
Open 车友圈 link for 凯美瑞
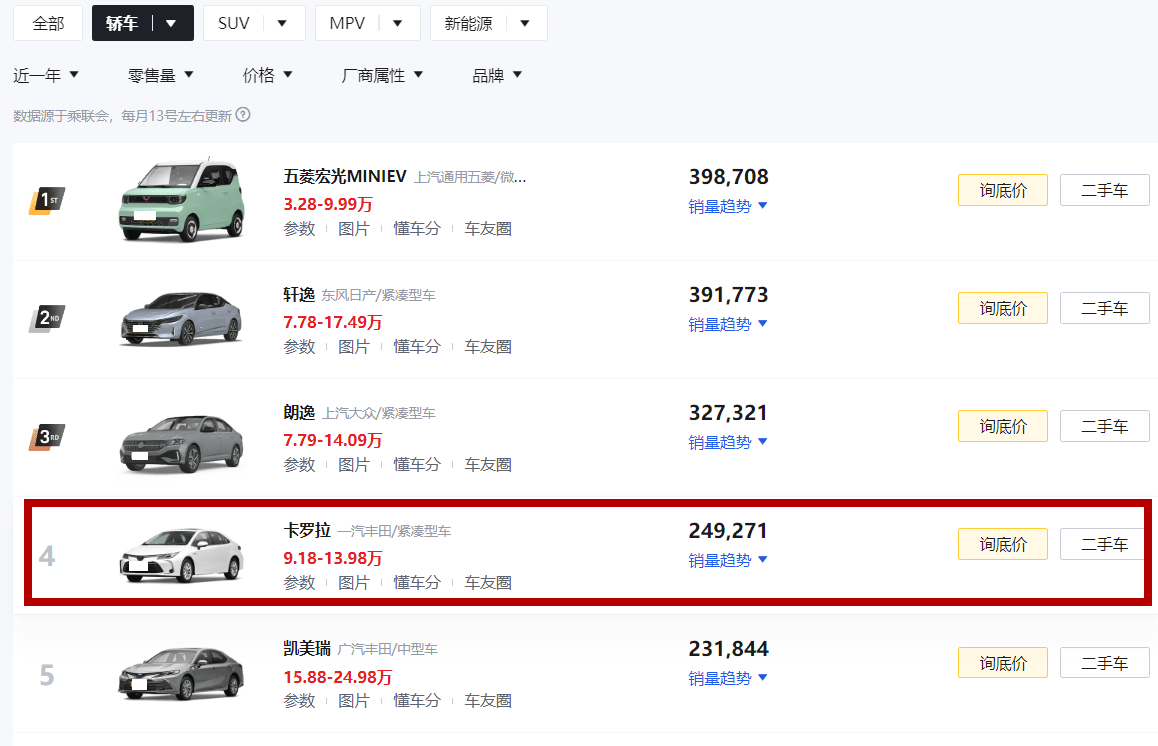pyautogui.click(x=488, y=701)
